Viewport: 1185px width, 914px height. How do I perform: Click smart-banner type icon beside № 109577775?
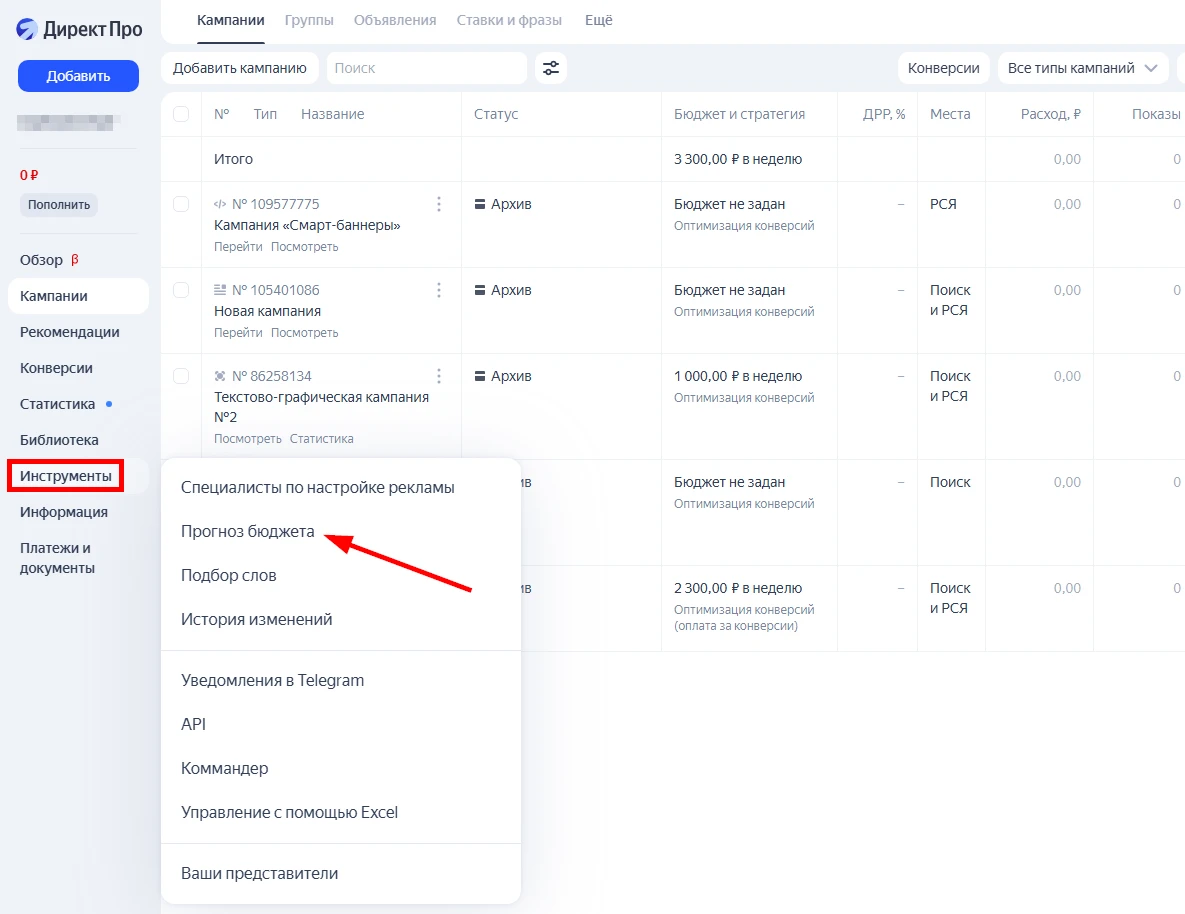pyautogui.click(x=220, y=204)
